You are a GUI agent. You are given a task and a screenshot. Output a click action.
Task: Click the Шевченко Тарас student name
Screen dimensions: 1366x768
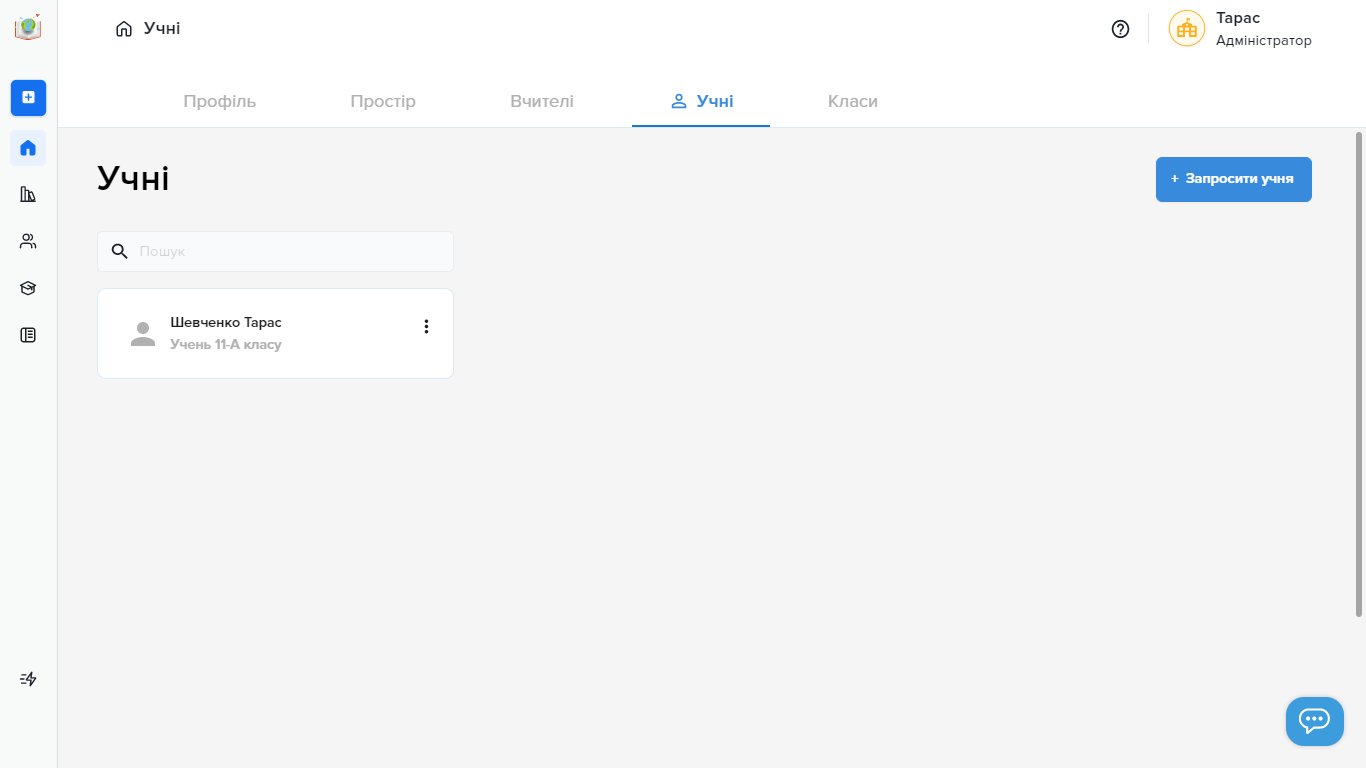click(226, 322)
